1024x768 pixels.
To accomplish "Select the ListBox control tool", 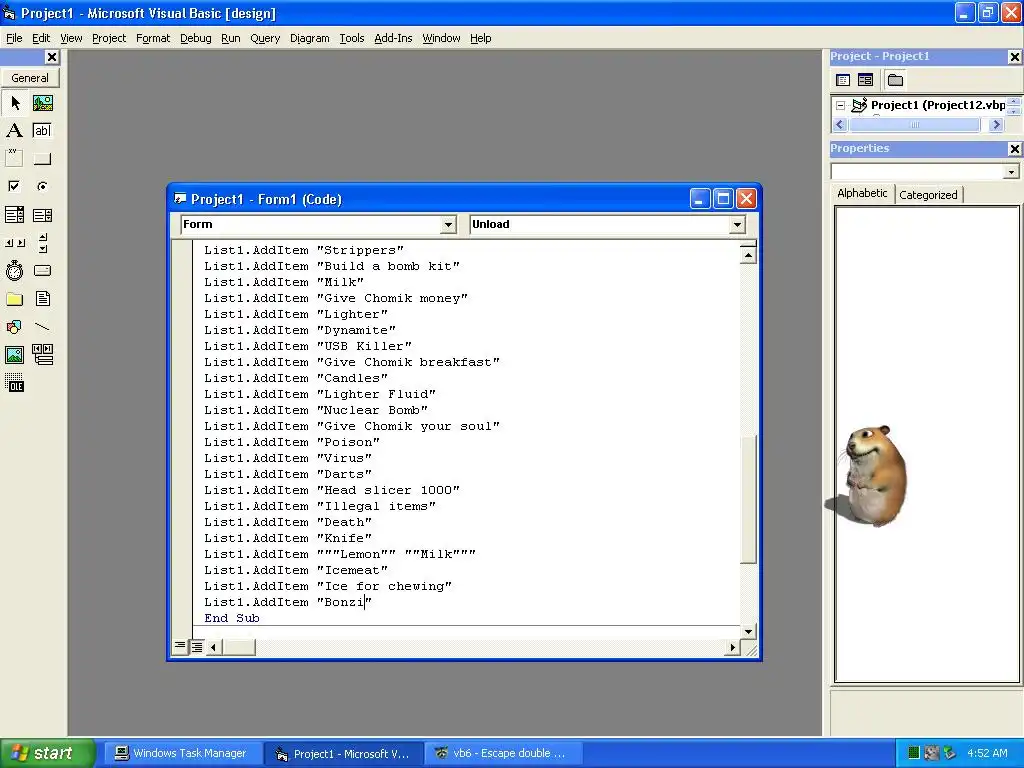I will 42,214.
